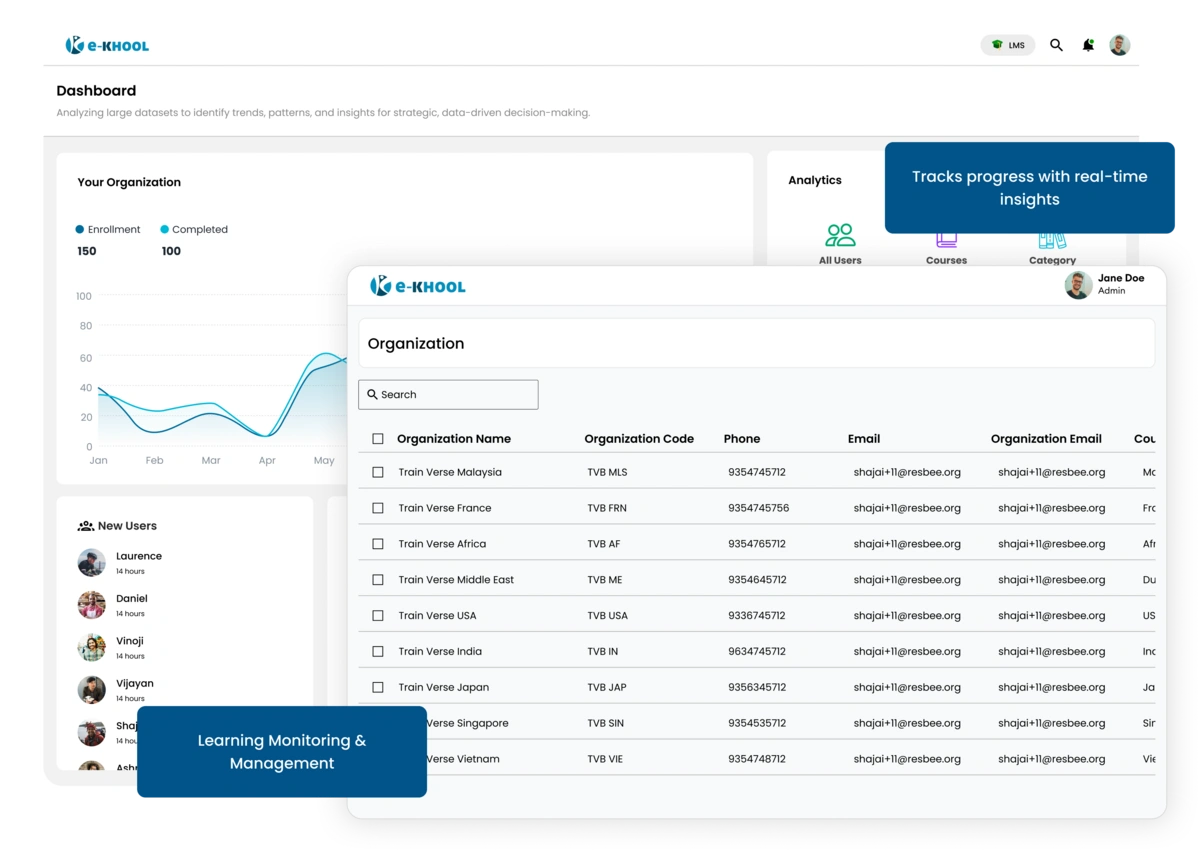Select the LMS graduation cap badge
Image resolution: width=1200 pixels, height=852 pixels.
[x=1007, y=45]
